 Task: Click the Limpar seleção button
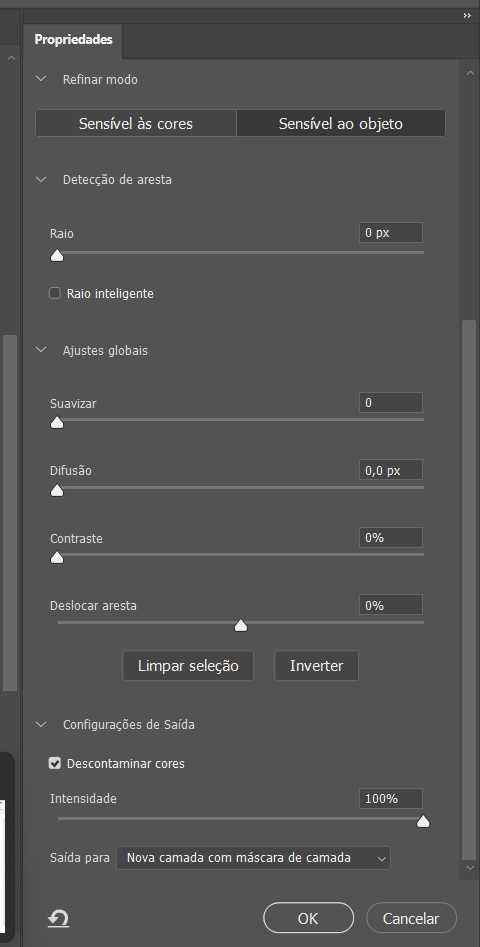tap(188, 666)
